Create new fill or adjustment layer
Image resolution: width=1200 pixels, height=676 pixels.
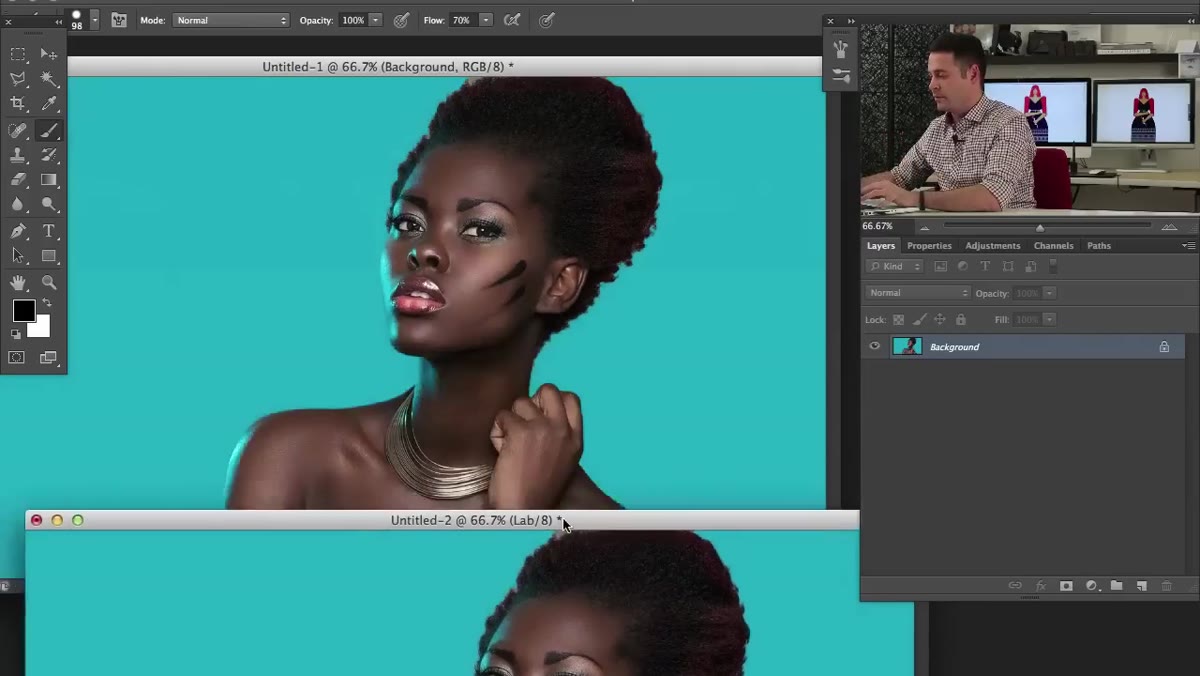click(1091, 586)
